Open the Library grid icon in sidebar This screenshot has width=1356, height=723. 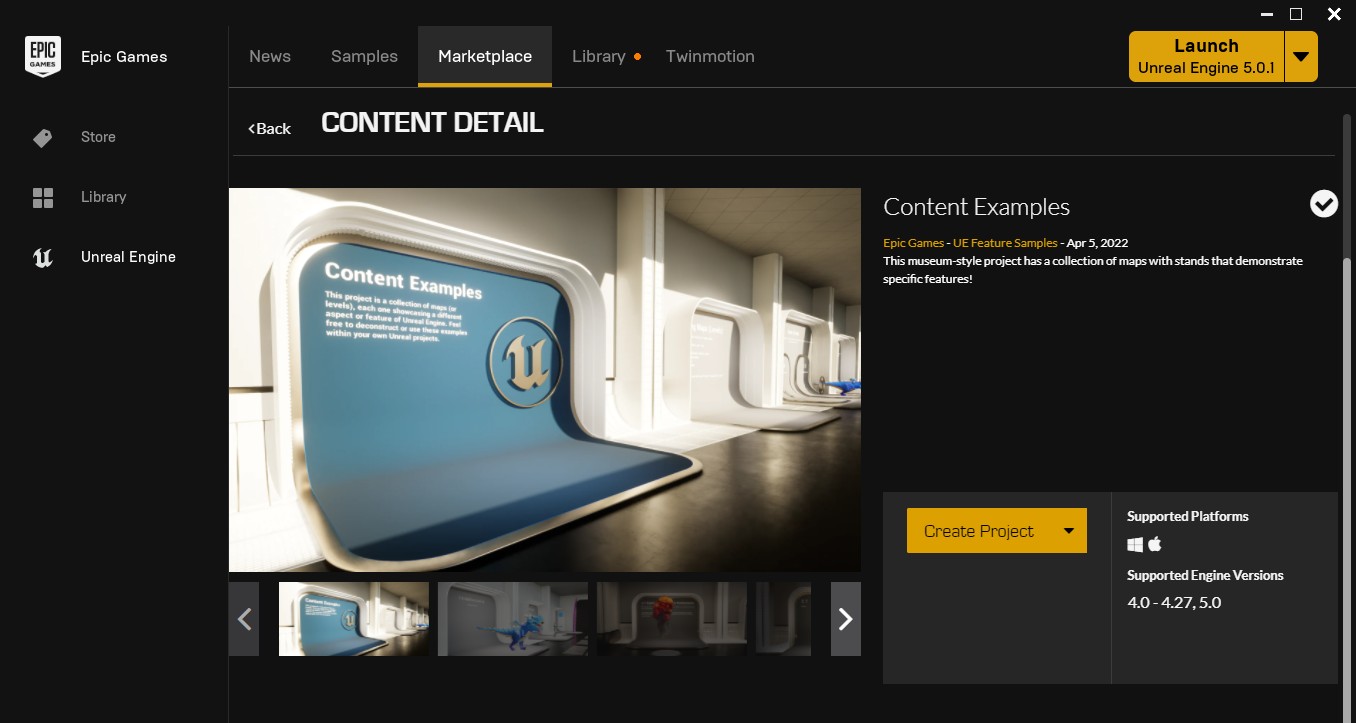(x=43, y=197)
